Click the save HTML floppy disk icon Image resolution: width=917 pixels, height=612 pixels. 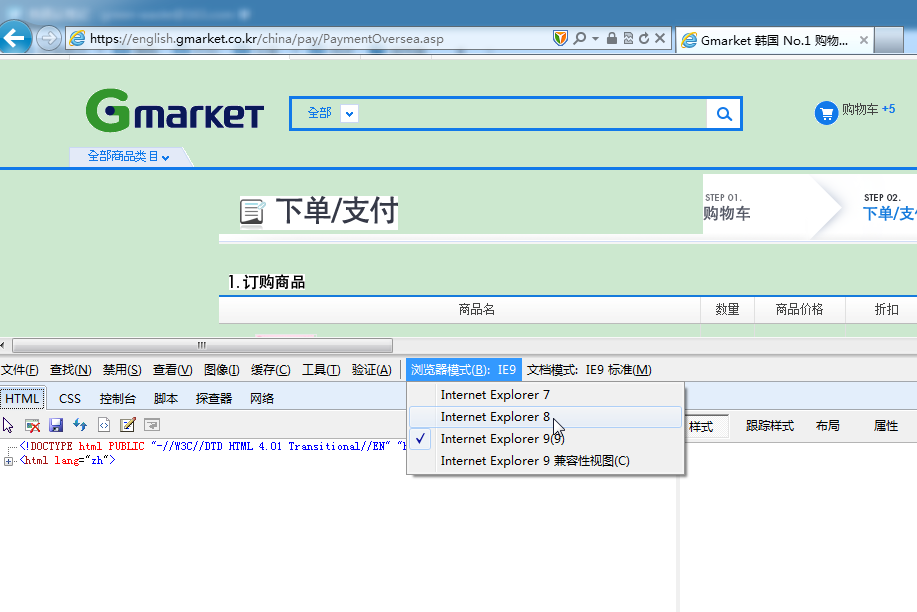(56, 425)
